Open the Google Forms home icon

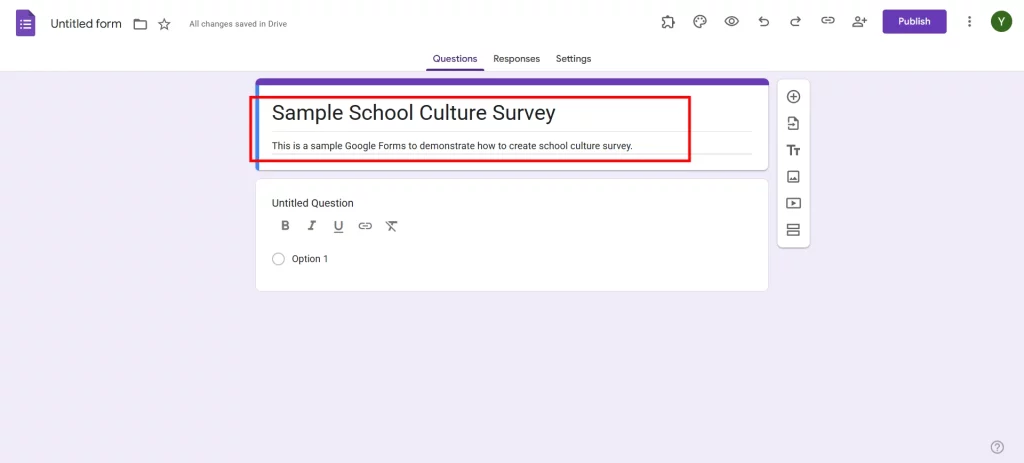tap(25, 24)
